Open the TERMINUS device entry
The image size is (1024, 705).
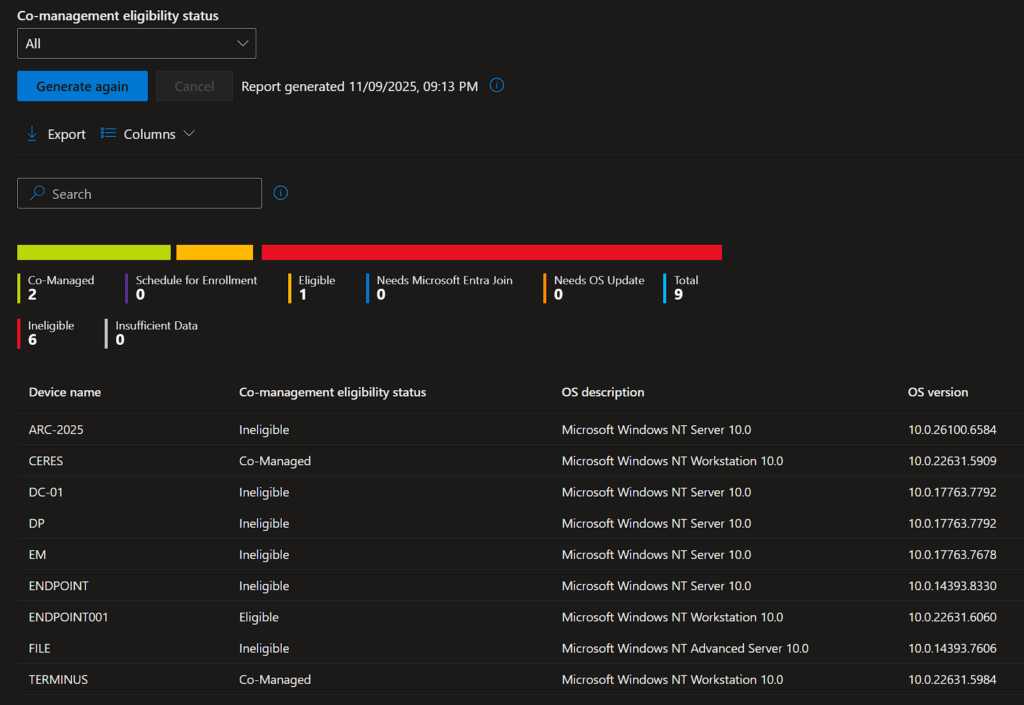pos(58,679)
